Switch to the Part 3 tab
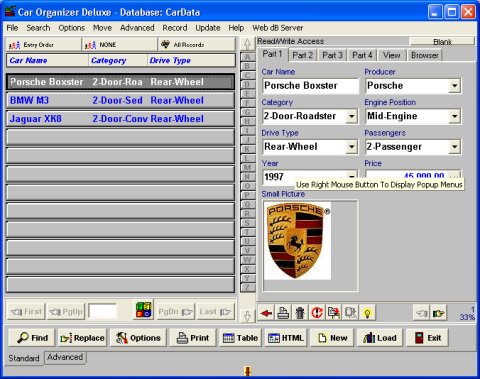 pyautogui.click(x=332, y=55)
